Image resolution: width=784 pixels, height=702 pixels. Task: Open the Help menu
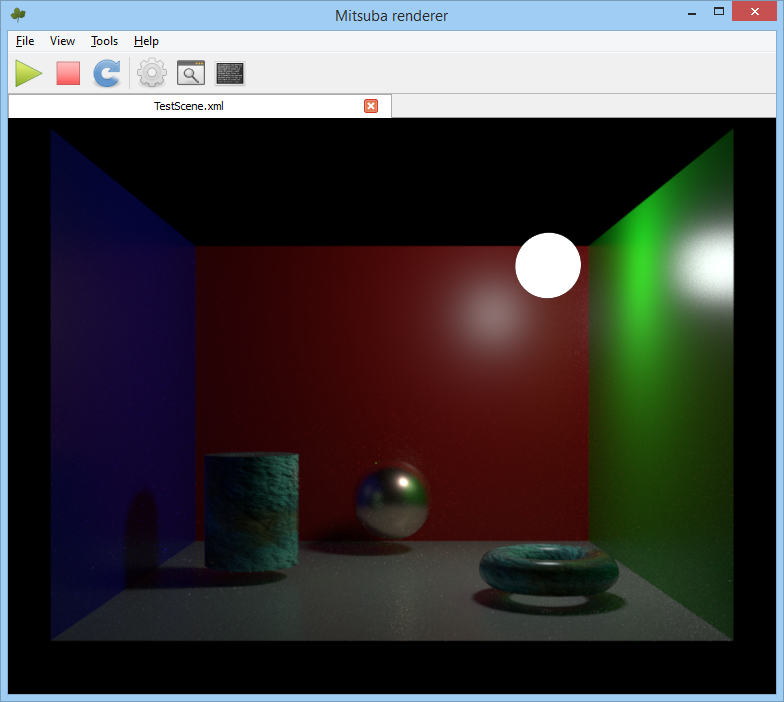coord(146,41)
